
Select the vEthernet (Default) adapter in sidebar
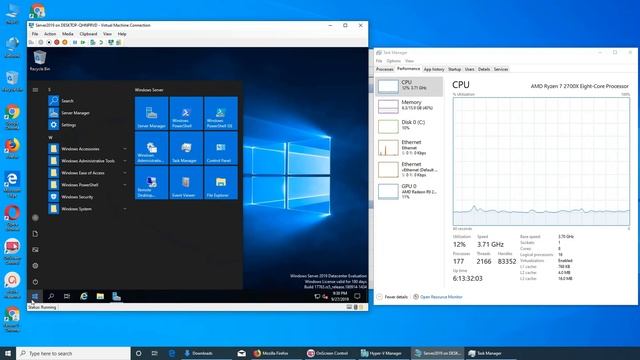point(409,169)
